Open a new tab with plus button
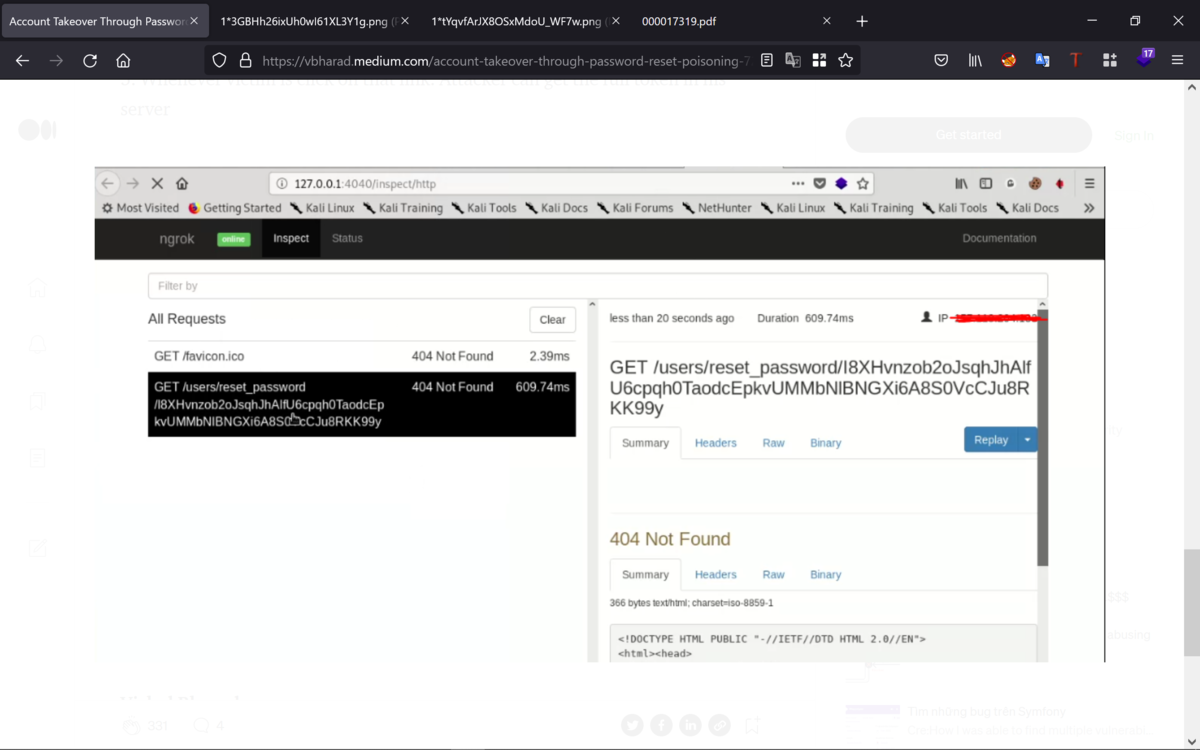The height and width of the screenshot is (750, 1200). (x=862, y=21)
